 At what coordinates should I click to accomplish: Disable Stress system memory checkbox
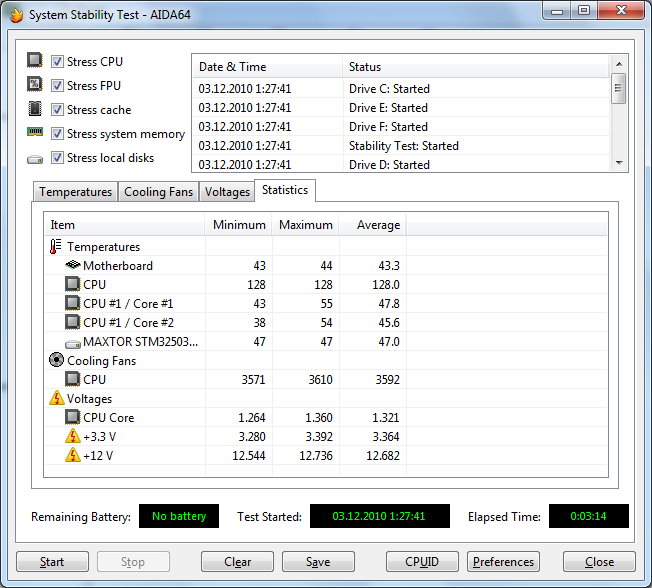[x=57, y=134]
